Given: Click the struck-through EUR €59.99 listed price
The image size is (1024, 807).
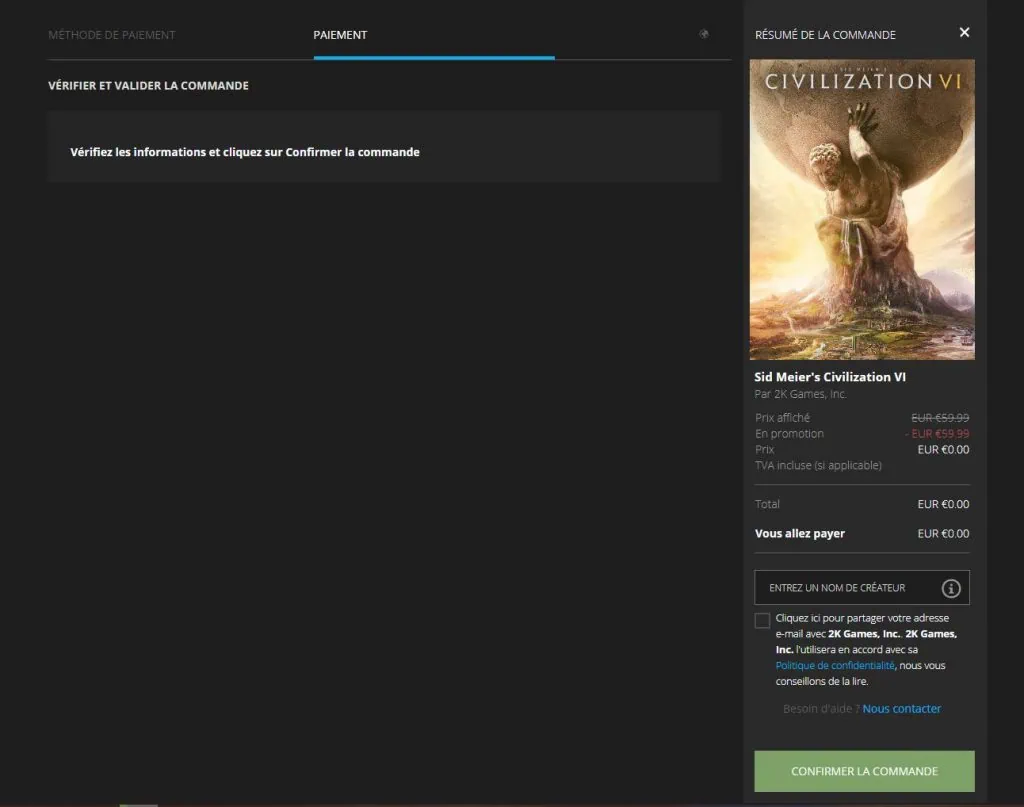Looking at the screenshot, I should coord(939,418).
